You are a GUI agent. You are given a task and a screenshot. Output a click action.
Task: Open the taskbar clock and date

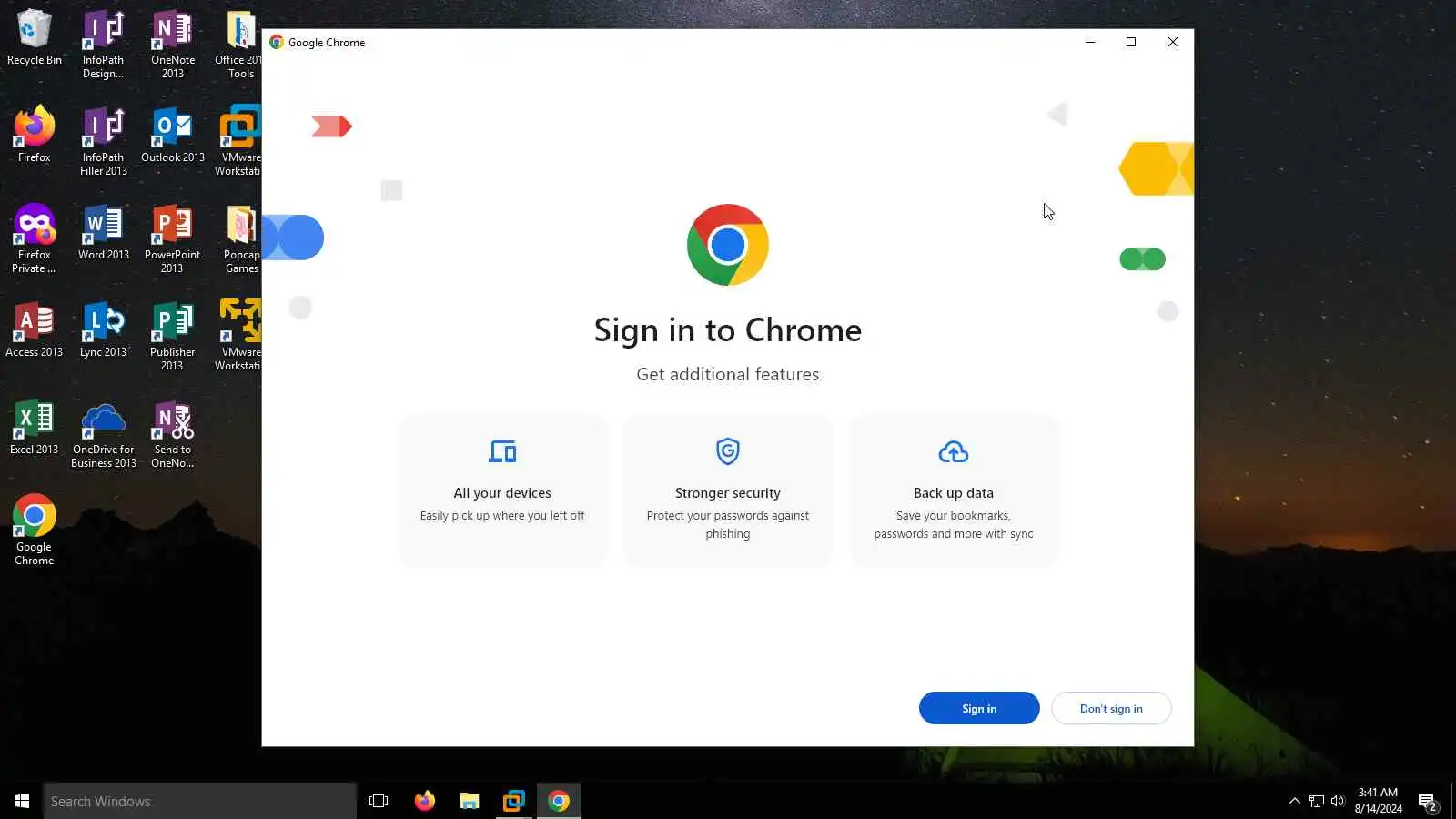click(1378, 801)
